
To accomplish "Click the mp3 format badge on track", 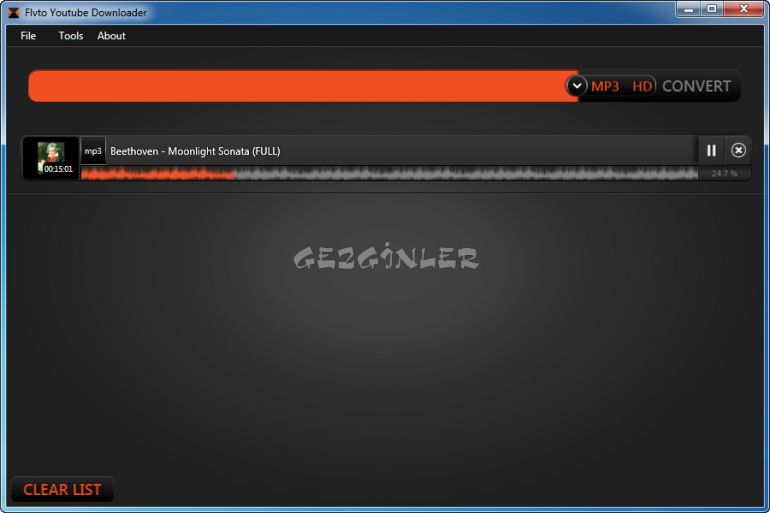I will coord(93,151).
